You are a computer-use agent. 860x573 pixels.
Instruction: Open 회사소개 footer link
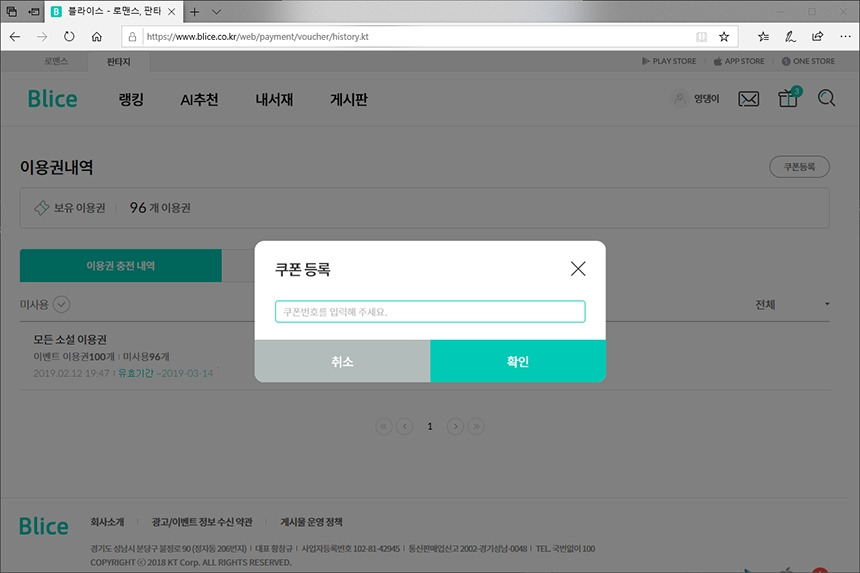click(x=107, y=522)
